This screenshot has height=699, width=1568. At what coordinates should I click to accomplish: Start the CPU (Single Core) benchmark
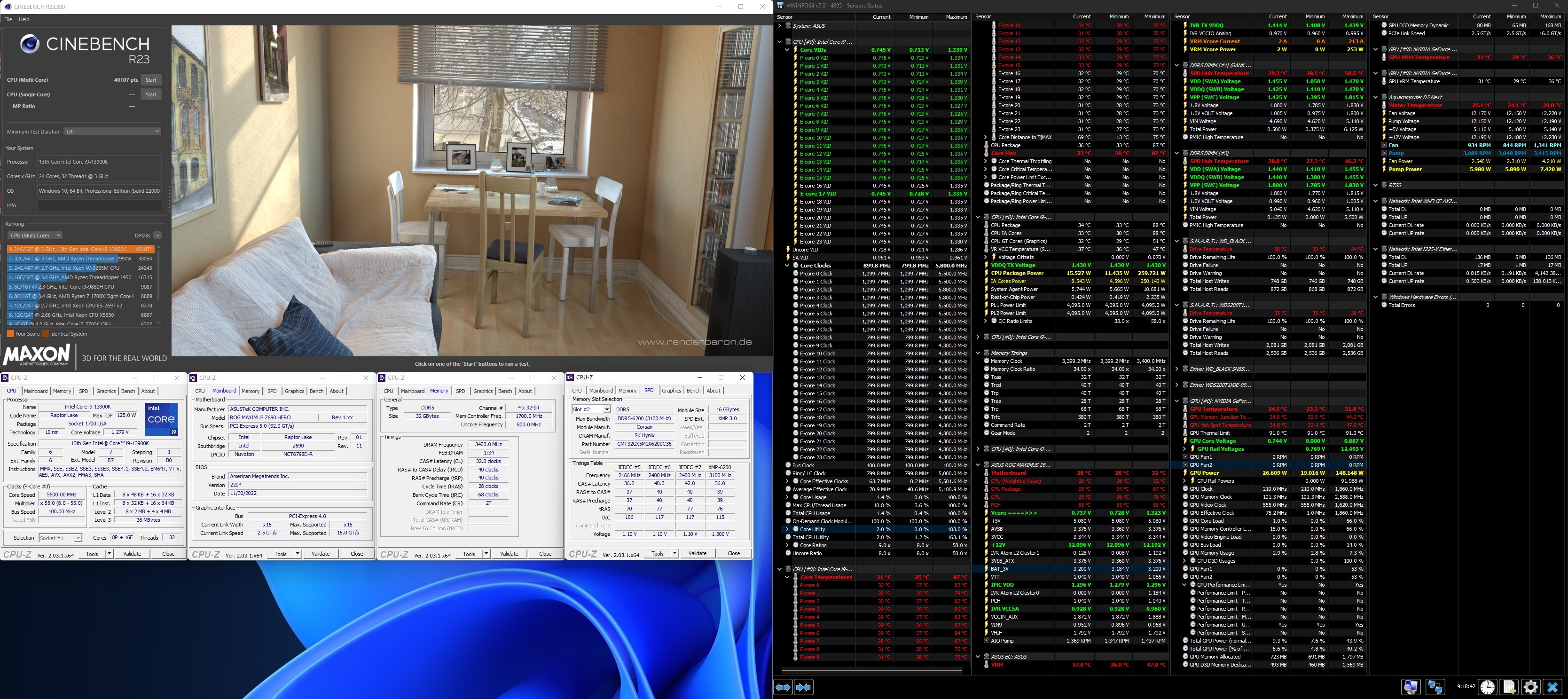coord(151,94)
